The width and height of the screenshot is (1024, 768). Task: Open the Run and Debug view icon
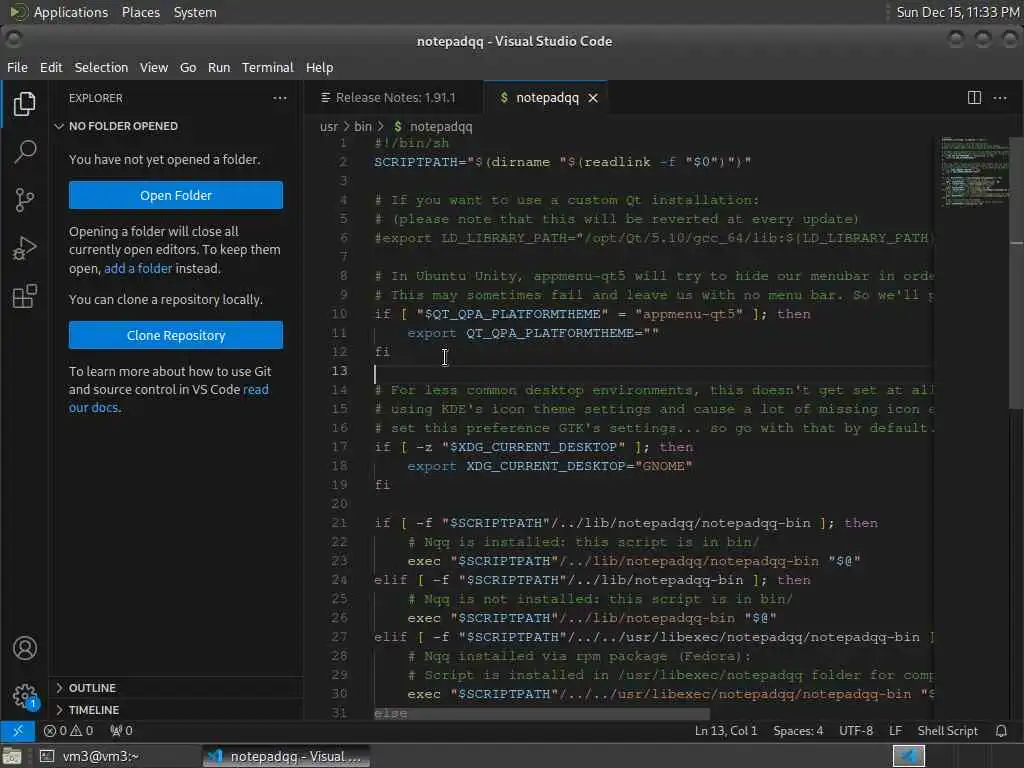pos(24,248)
